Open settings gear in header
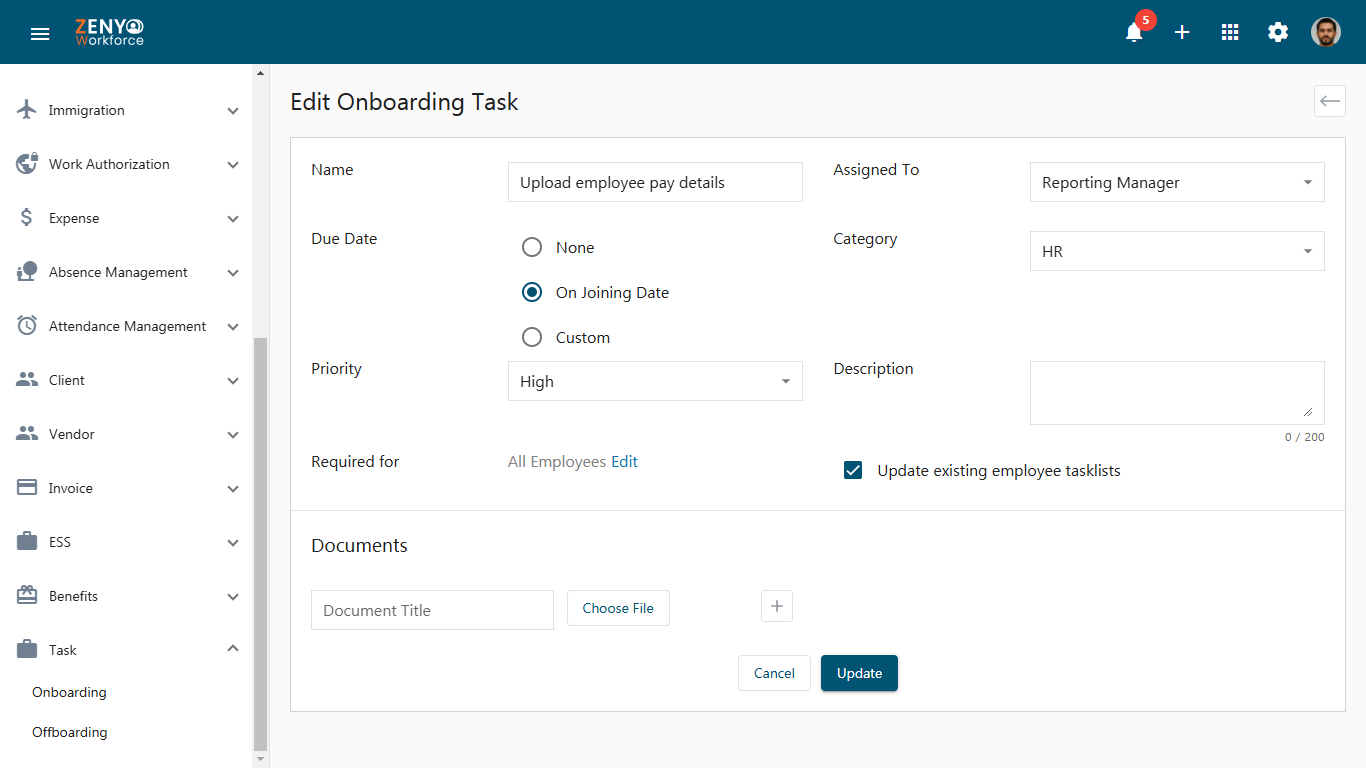This screenshot has width=1366, height=768. pos(1278,32)
